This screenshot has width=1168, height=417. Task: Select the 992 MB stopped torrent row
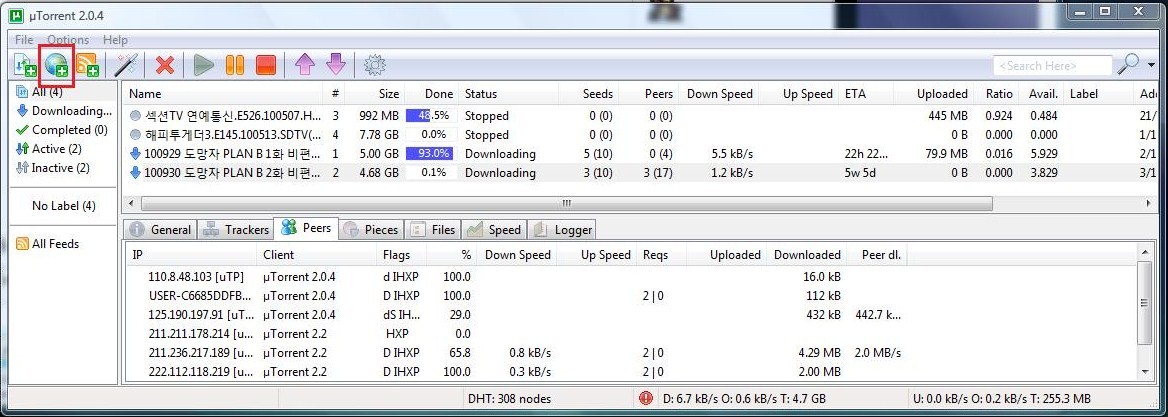coord(641,116)
